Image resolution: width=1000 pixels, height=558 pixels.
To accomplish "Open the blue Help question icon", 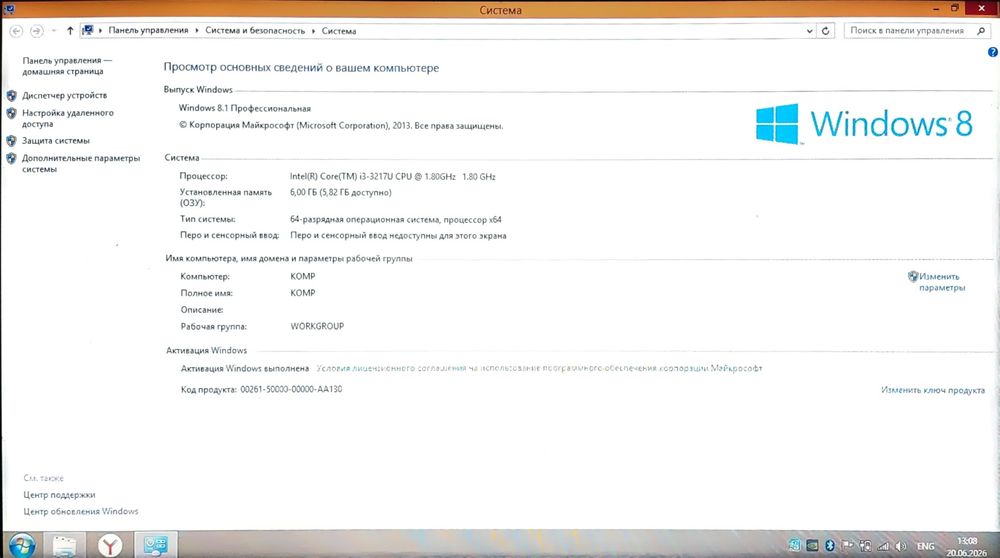I will click(993, 52).
